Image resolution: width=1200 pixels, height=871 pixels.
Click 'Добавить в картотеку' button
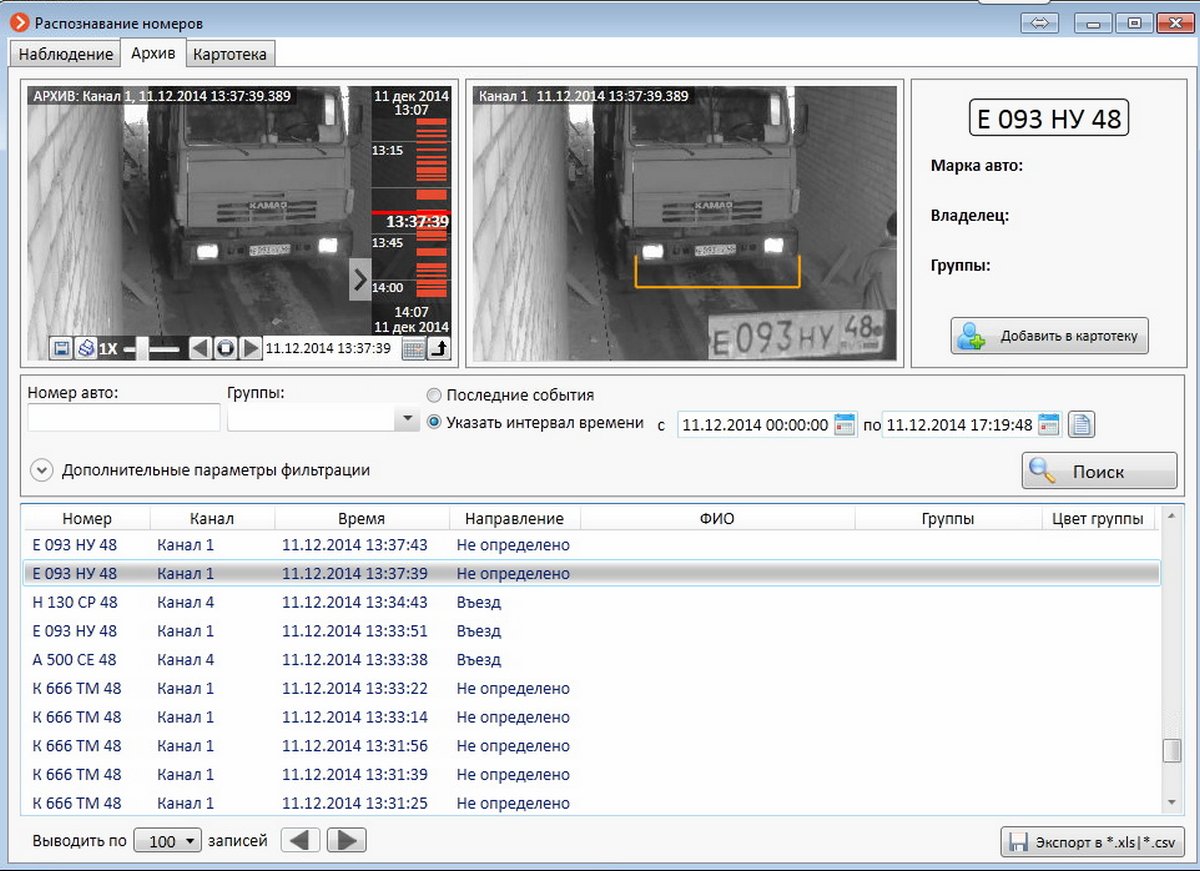[1049, 337]
